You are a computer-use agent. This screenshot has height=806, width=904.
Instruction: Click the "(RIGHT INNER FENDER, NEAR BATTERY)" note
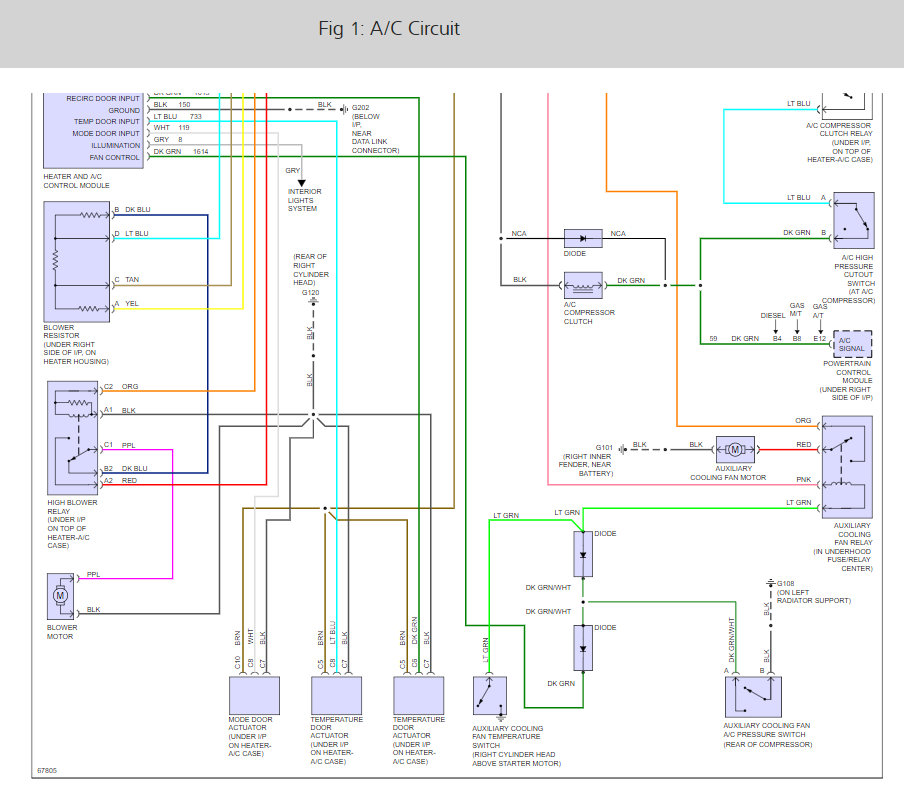point(586,465)
